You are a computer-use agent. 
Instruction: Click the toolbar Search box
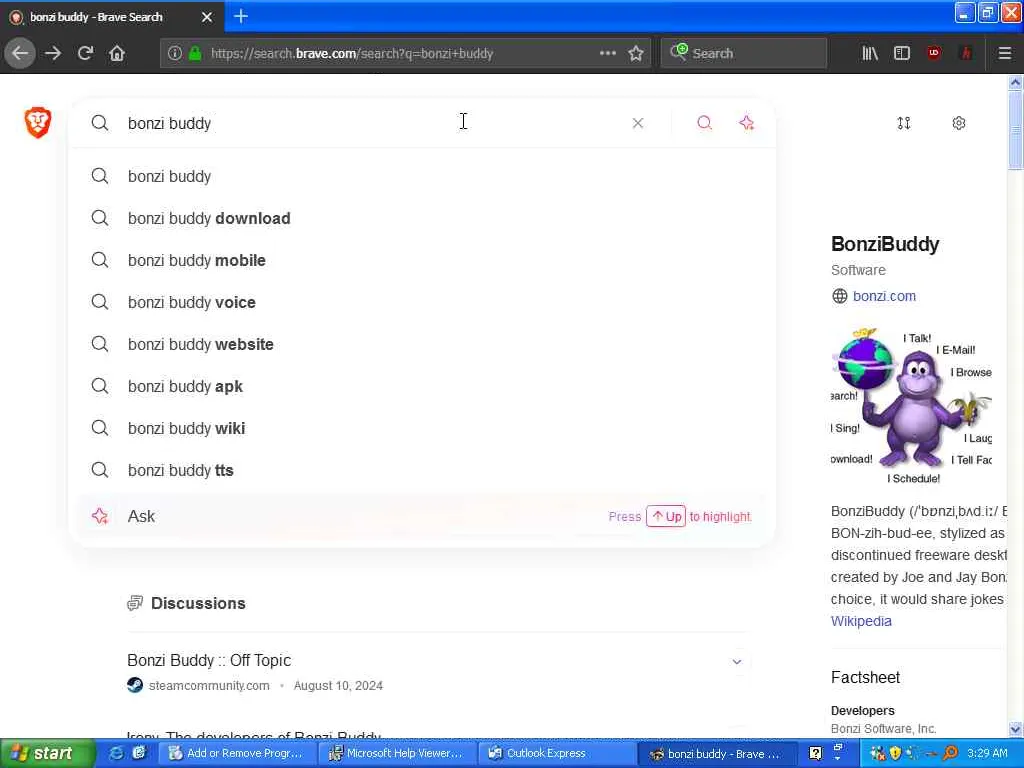tap(744, 54)
